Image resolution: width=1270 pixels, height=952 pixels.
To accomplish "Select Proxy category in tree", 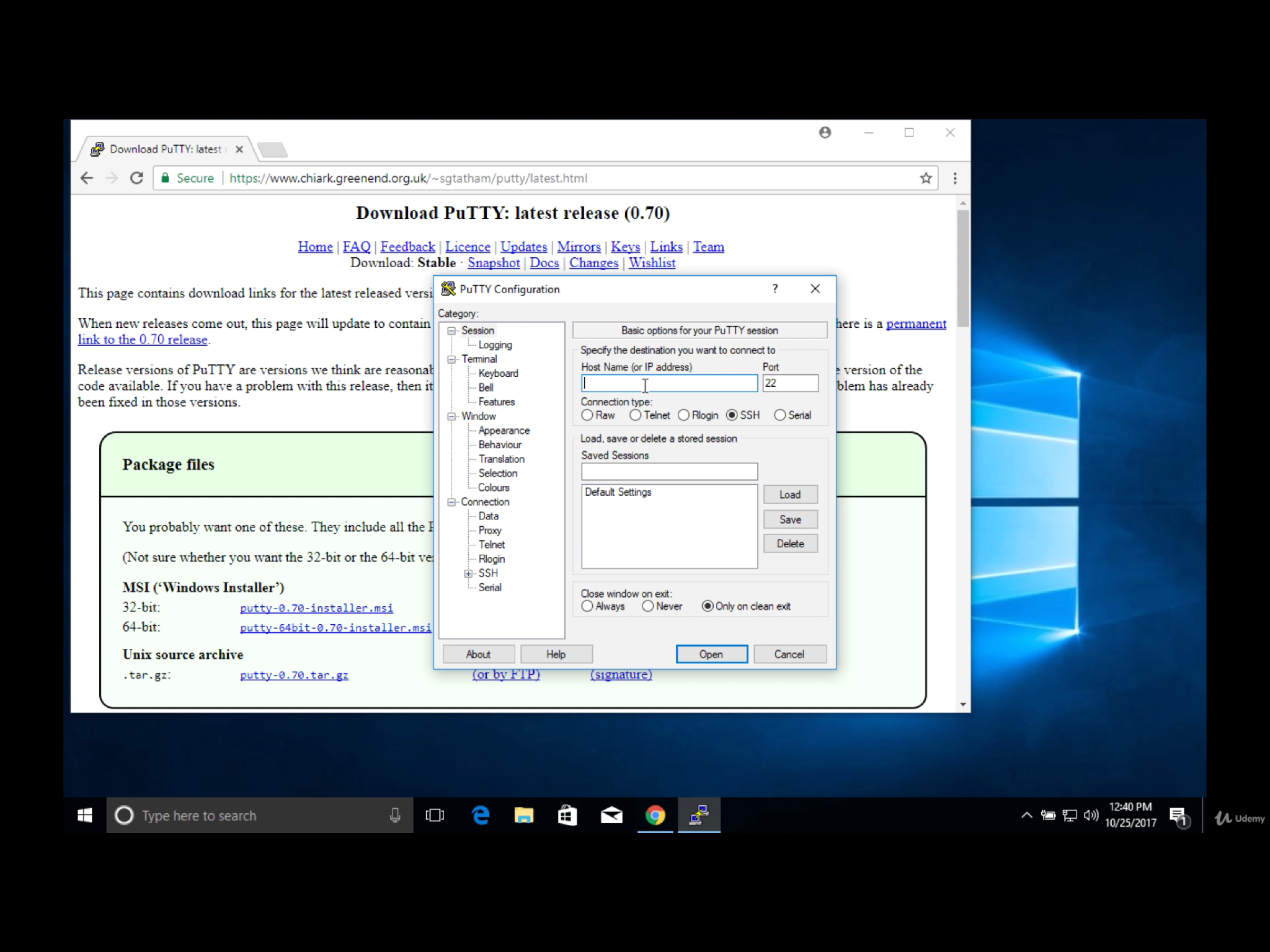I will pos(489,531).
